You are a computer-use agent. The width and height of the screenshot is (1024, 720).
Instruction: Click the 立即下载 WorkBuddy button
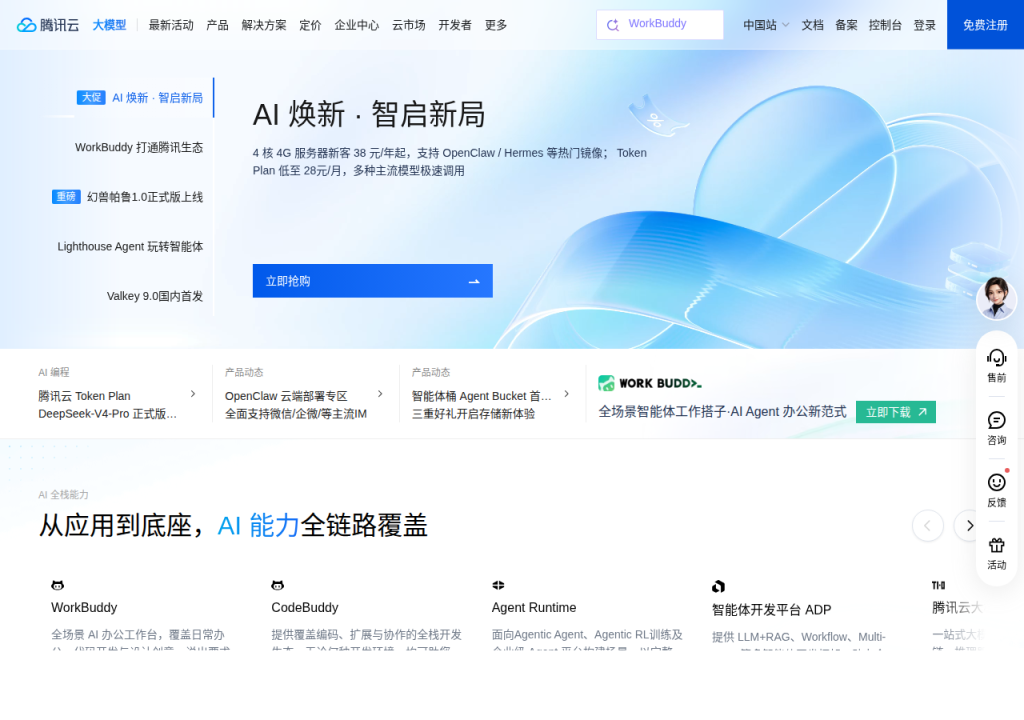tap(895, 412)
